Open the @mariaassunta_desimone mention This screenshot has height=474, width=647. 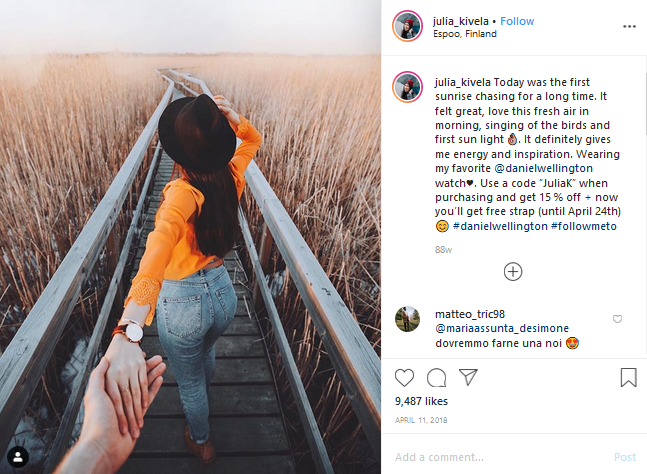tap(502, 328)
